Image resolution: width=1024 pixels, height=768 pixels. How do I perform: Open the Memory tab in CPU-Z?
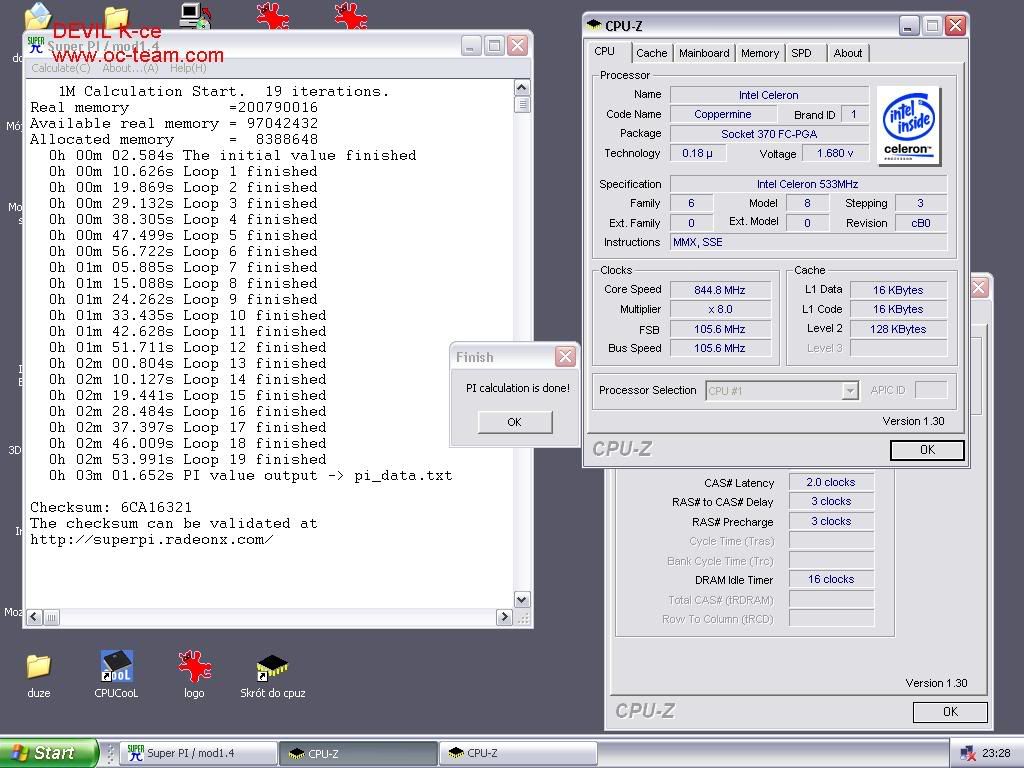(x=760, y=53)
